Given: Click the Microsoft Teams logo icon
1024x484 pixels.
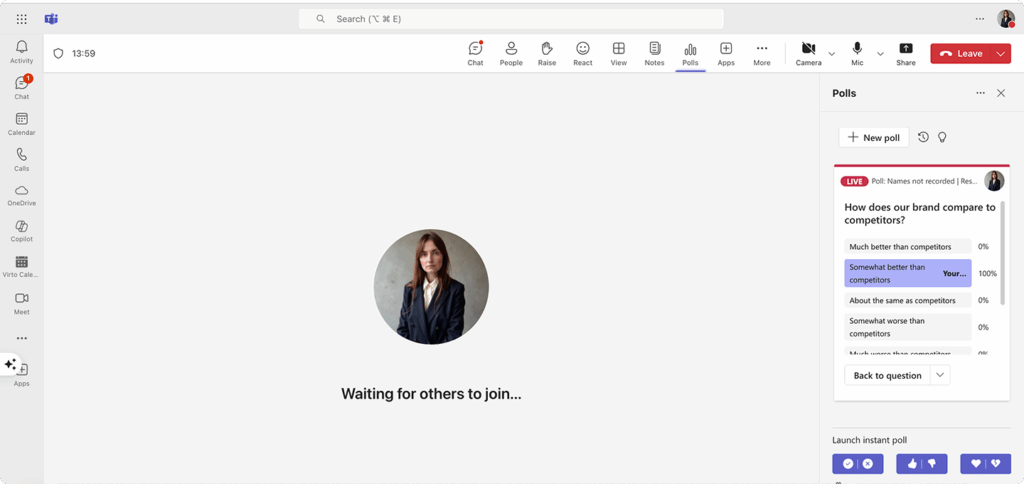Looking at the screenshot, I should click(51, 19).
